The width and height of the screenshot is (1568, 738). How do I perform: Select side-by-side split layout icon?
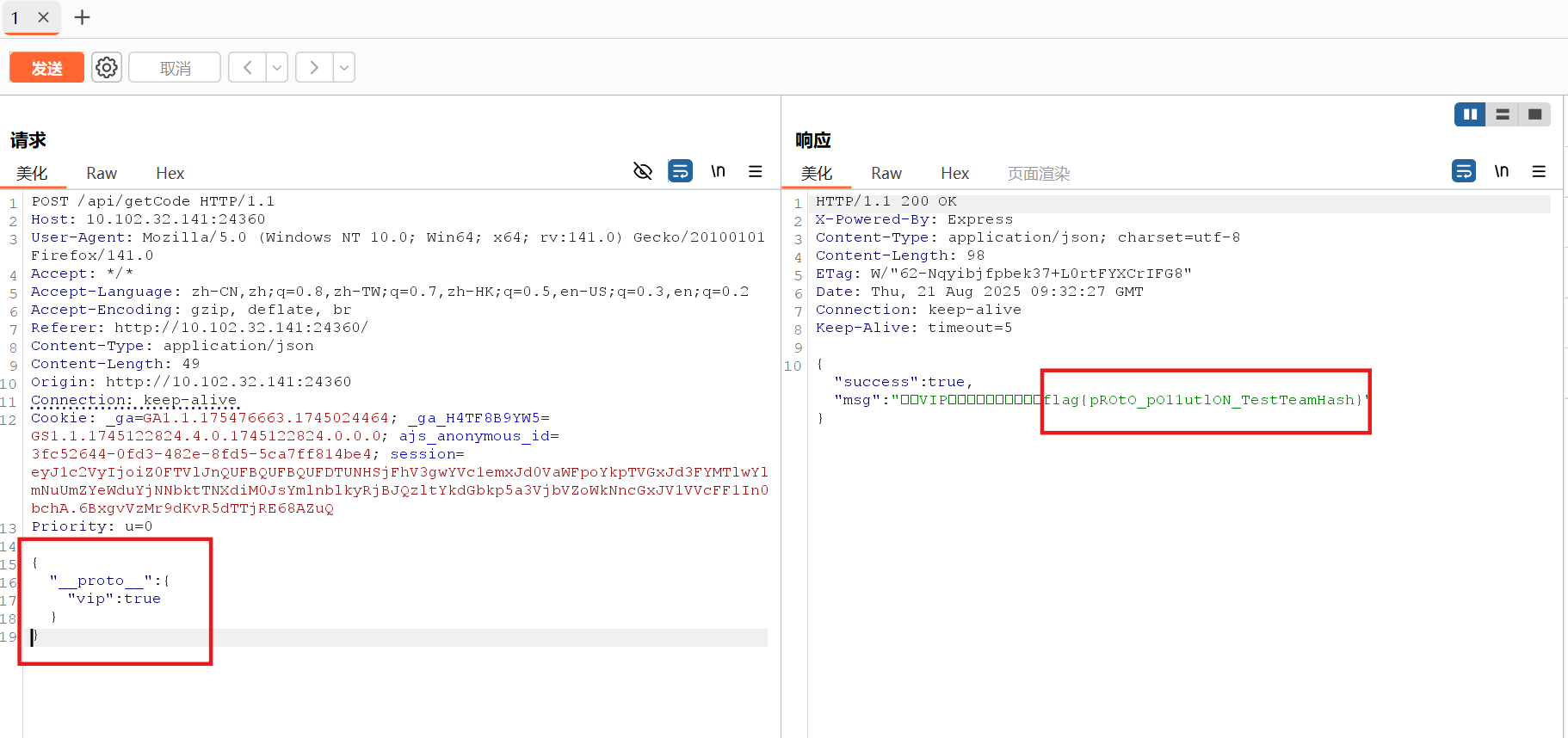[1470, 114]
